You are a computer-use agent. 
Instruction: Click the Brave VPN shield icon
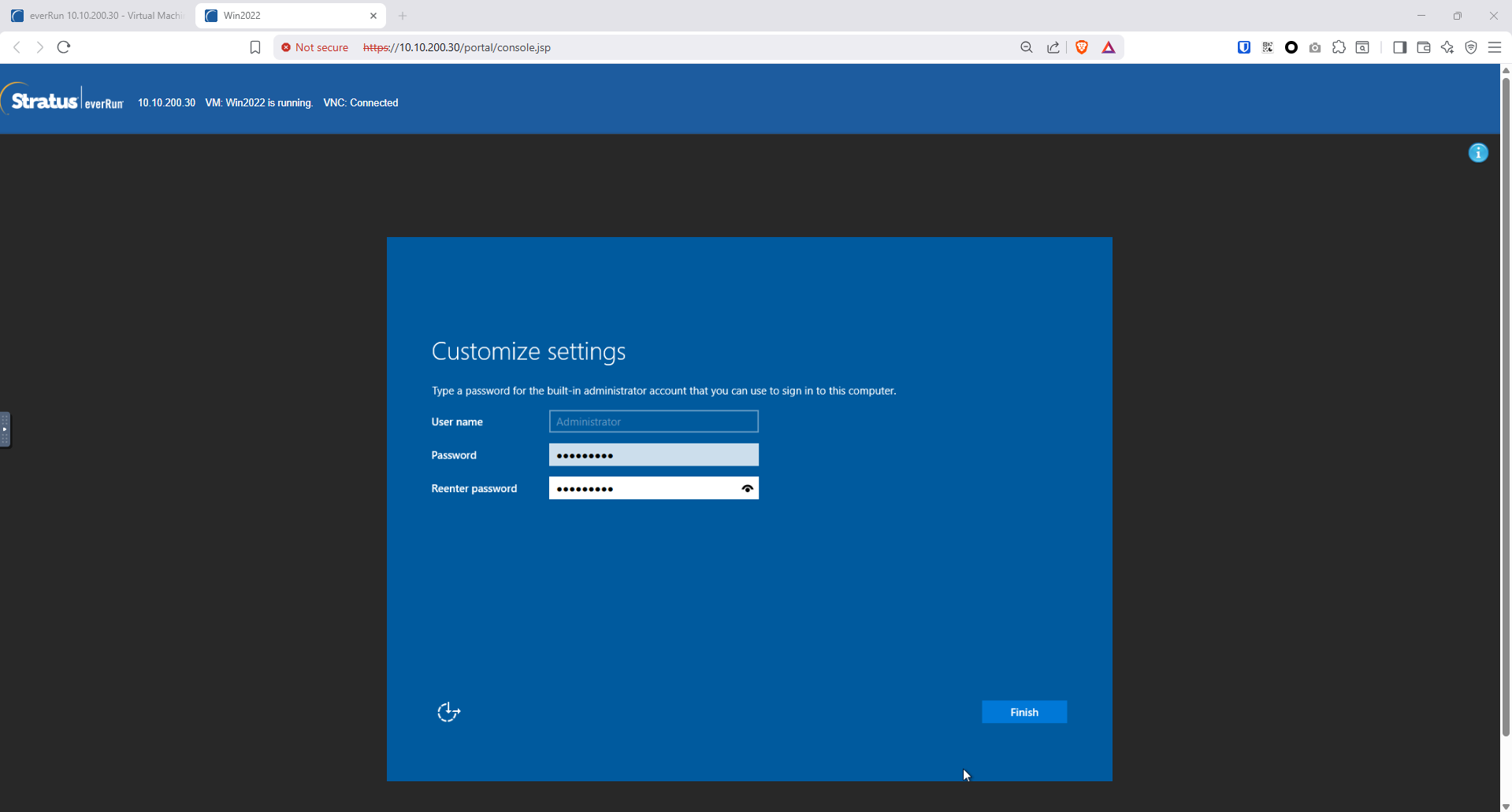click(x=1471, y=47)
